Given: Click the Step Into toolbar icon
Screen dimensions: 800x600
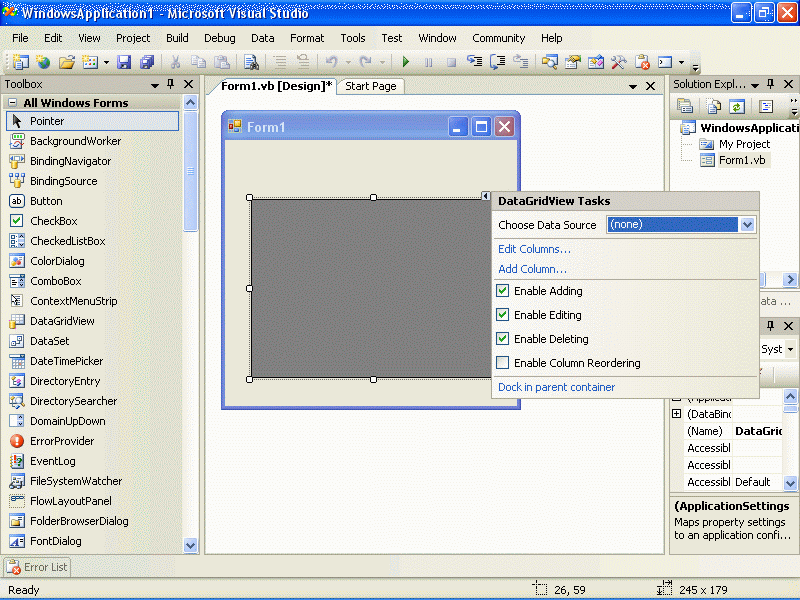Looking at the screenshot, I should tap(474, 62).
